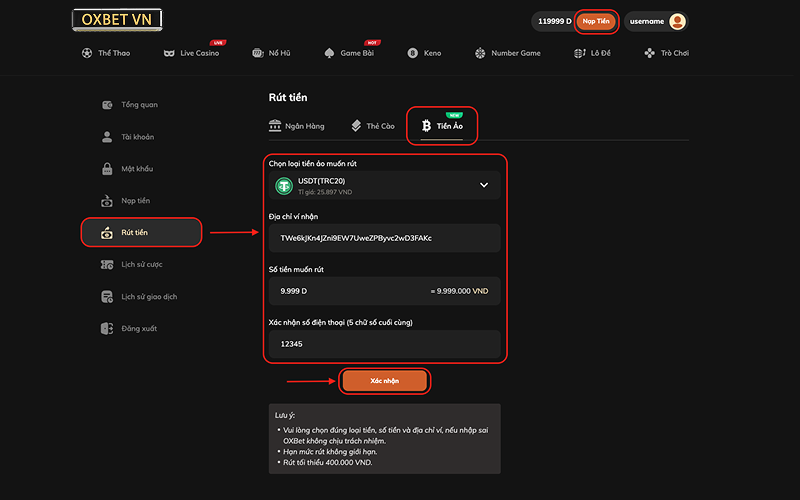Switch to the Tiền Ảo tab
Image resolution: width=800 pixels, height=500 pixels.
coord(442,126)
